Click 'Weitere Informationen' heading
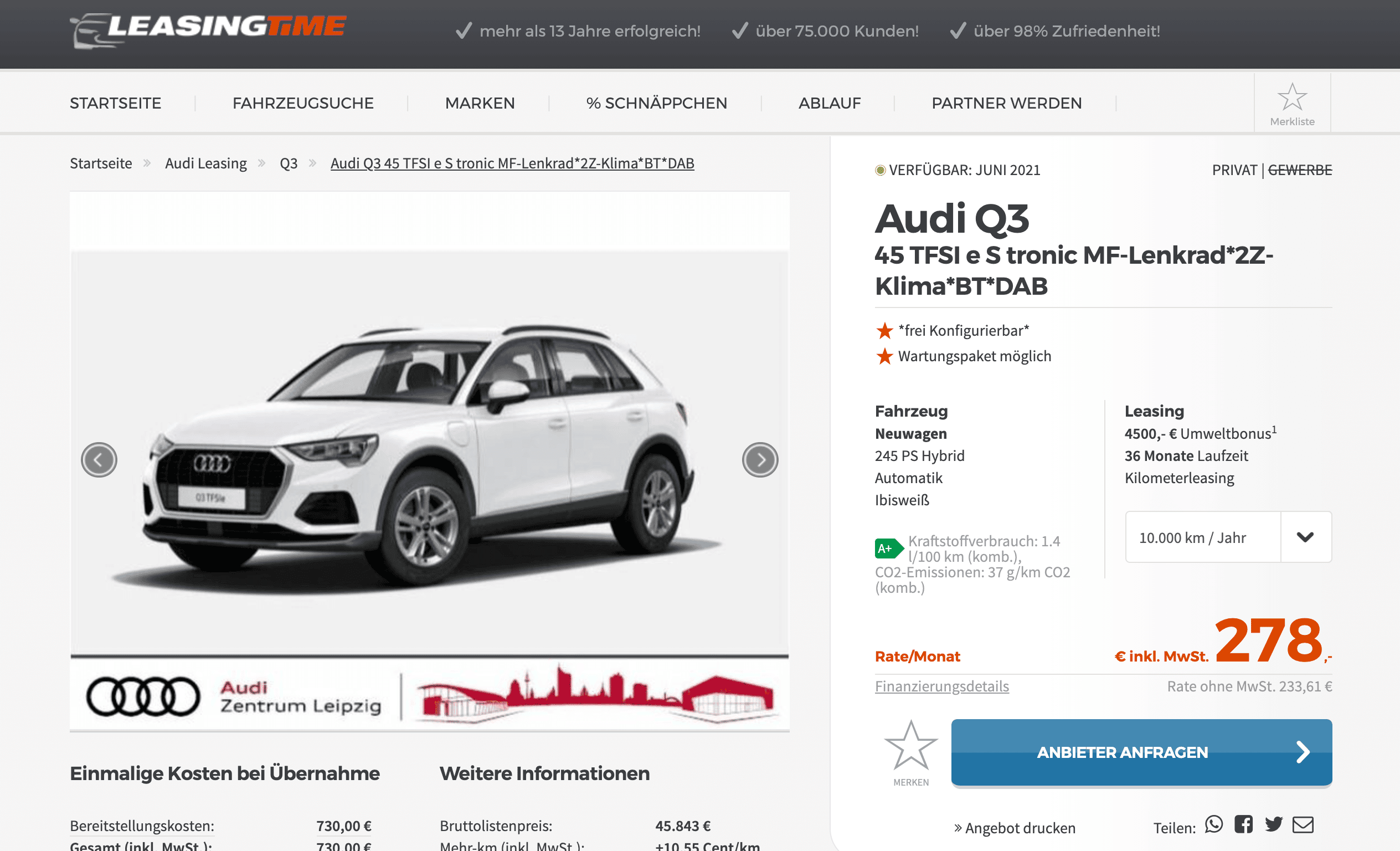Screen dimensions: 1400x851 544,773
